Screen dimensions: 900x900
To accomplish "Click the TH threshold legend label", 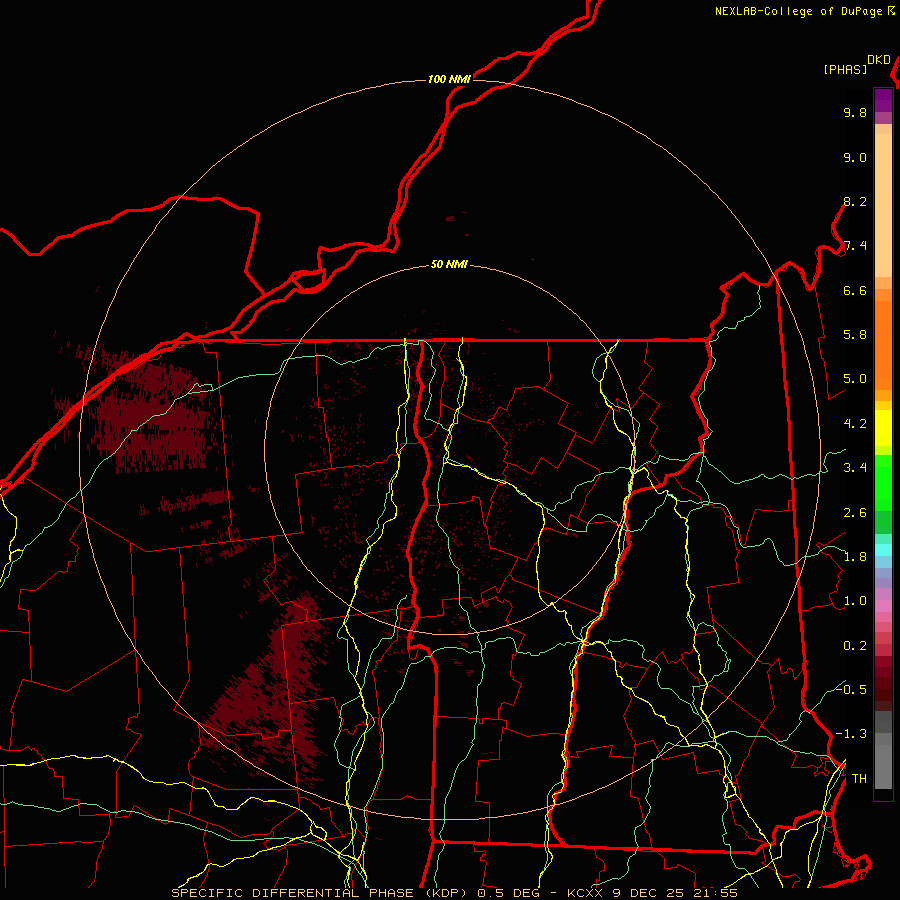I will tap(859, 779).
